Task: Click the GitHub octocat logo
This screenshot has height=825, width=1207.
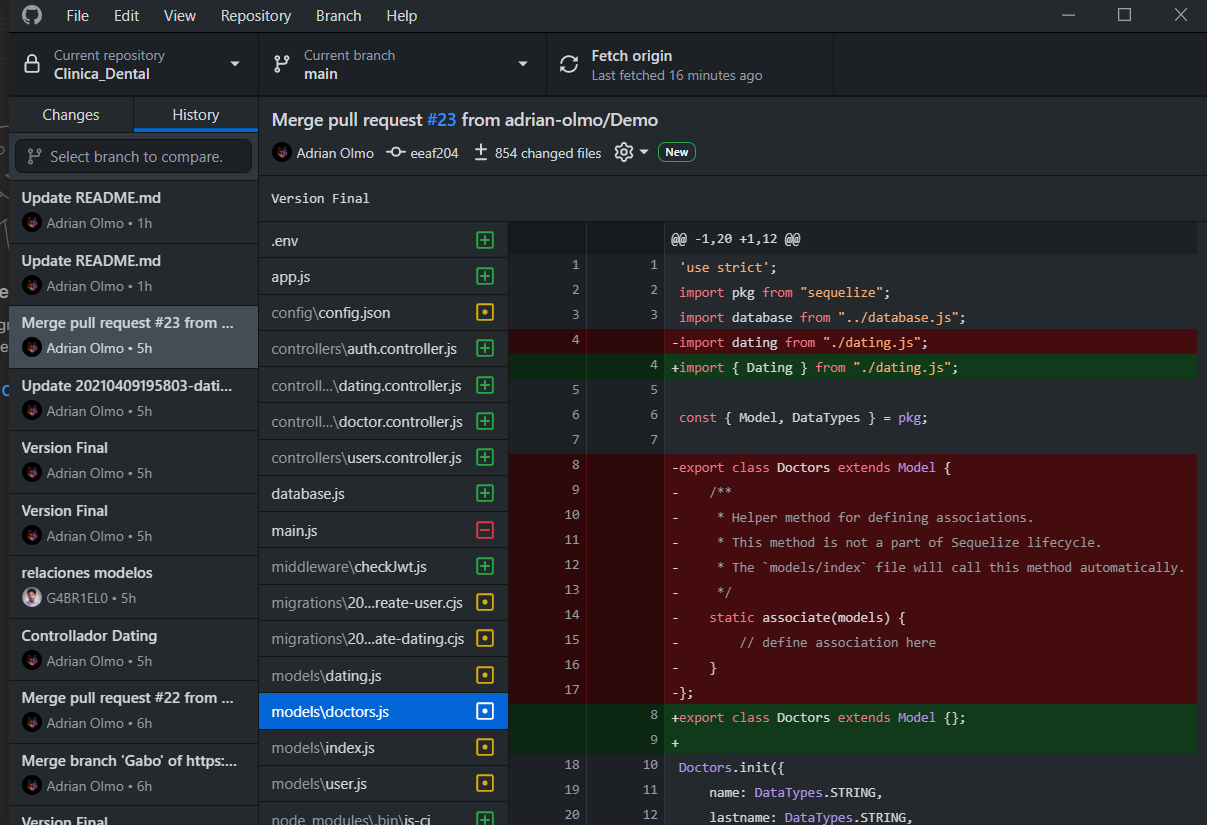Action: 31,15
